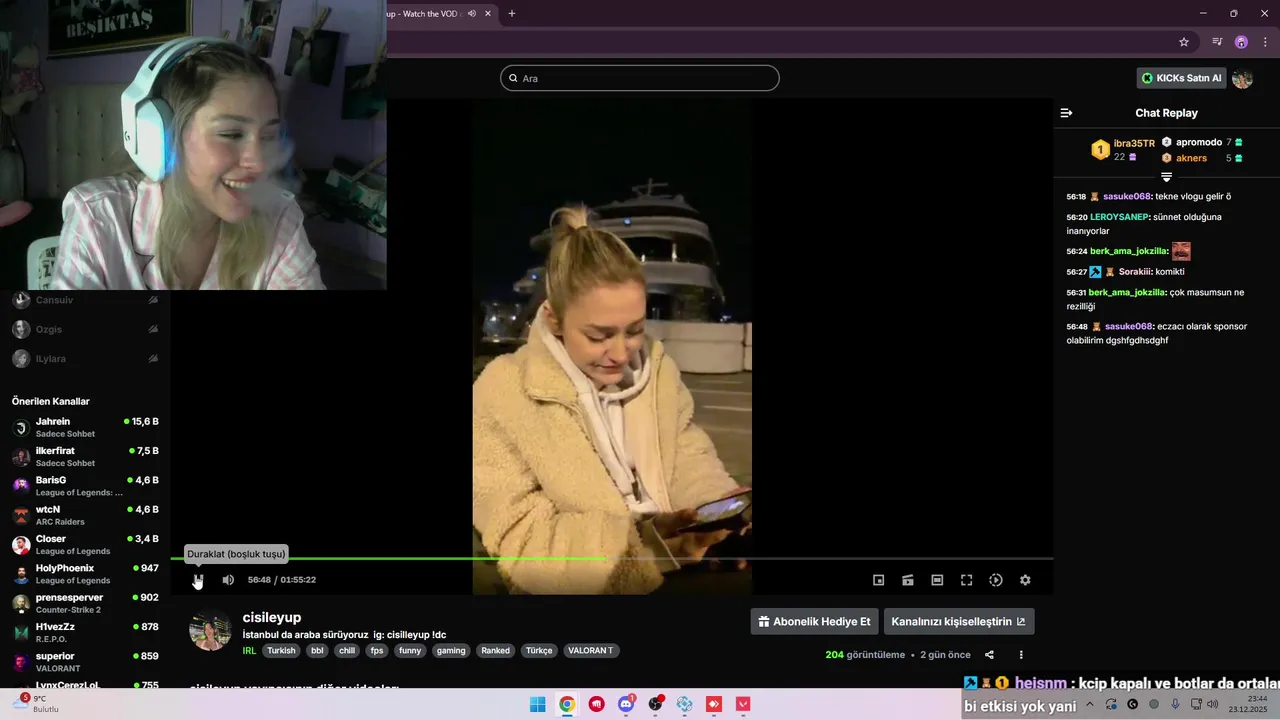1280x720 pixels.
Task: Click LEROYSANEP username in chat
Action: [1119, 217]
